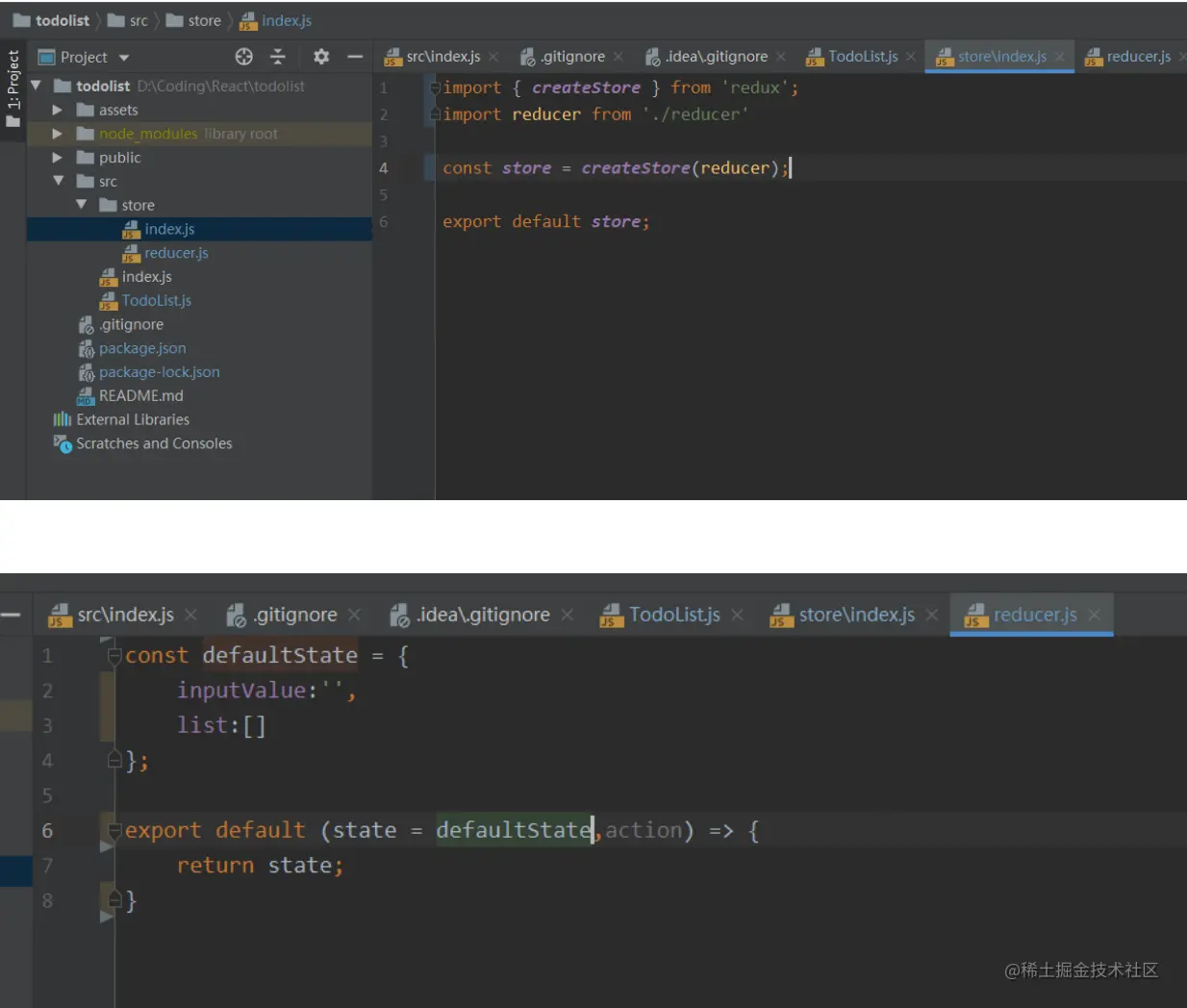Hide the Project panel with minus icon
The width and height of the screenshot is (1187, 1008).
coord(355,57)
